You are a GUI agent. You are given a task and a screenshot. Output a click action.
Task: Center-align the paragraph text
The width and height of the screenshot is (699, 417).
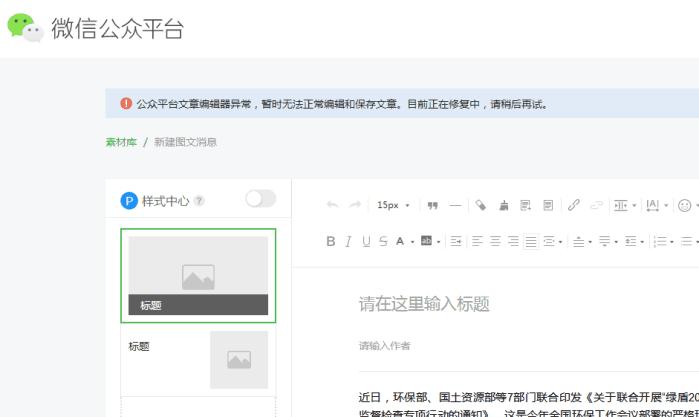tap(495, 241)
